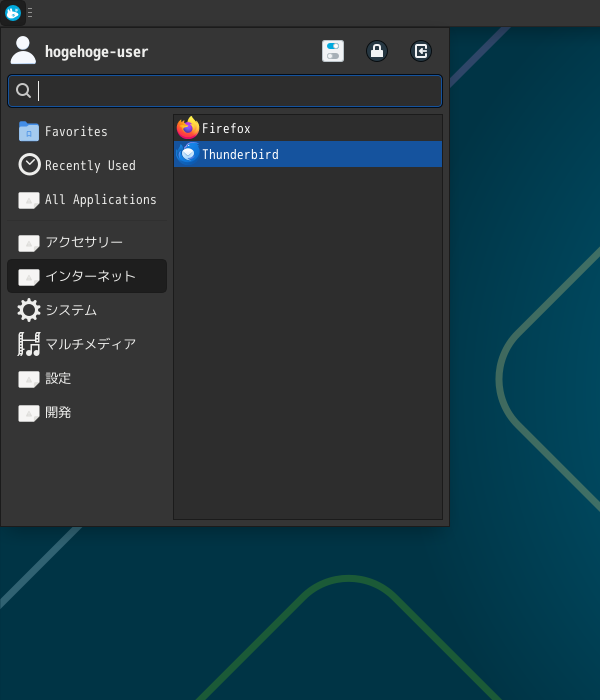Open the settings manager toggle icon
600x700 pixels.
click(333, 51)
